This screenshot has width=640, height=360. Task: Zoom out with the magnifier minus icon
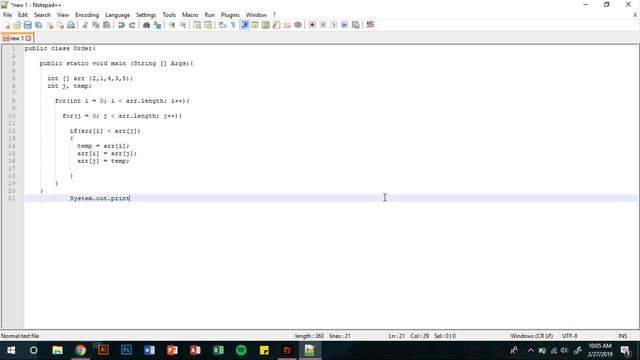pos(183,25)
